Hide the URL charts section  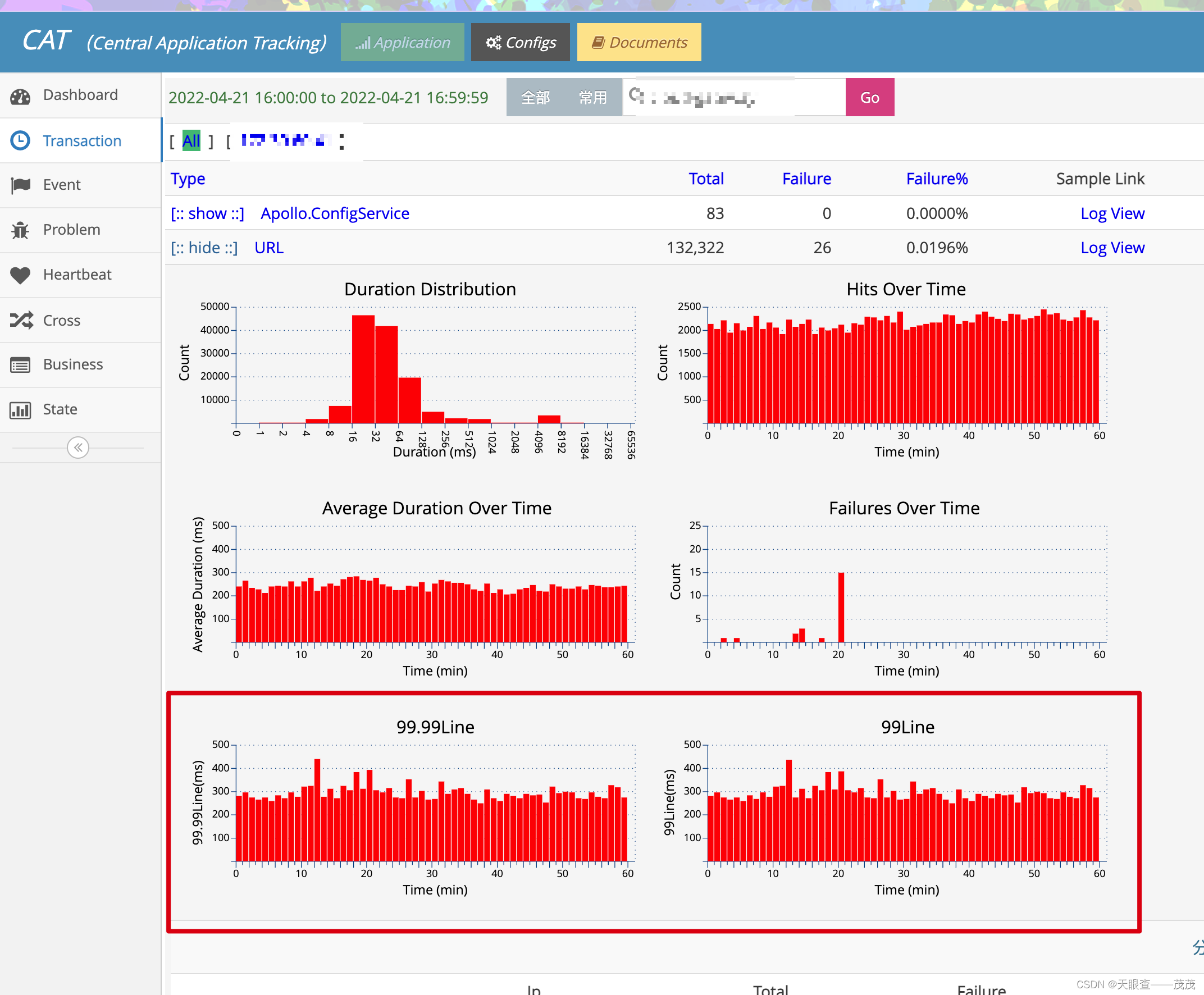204,248
